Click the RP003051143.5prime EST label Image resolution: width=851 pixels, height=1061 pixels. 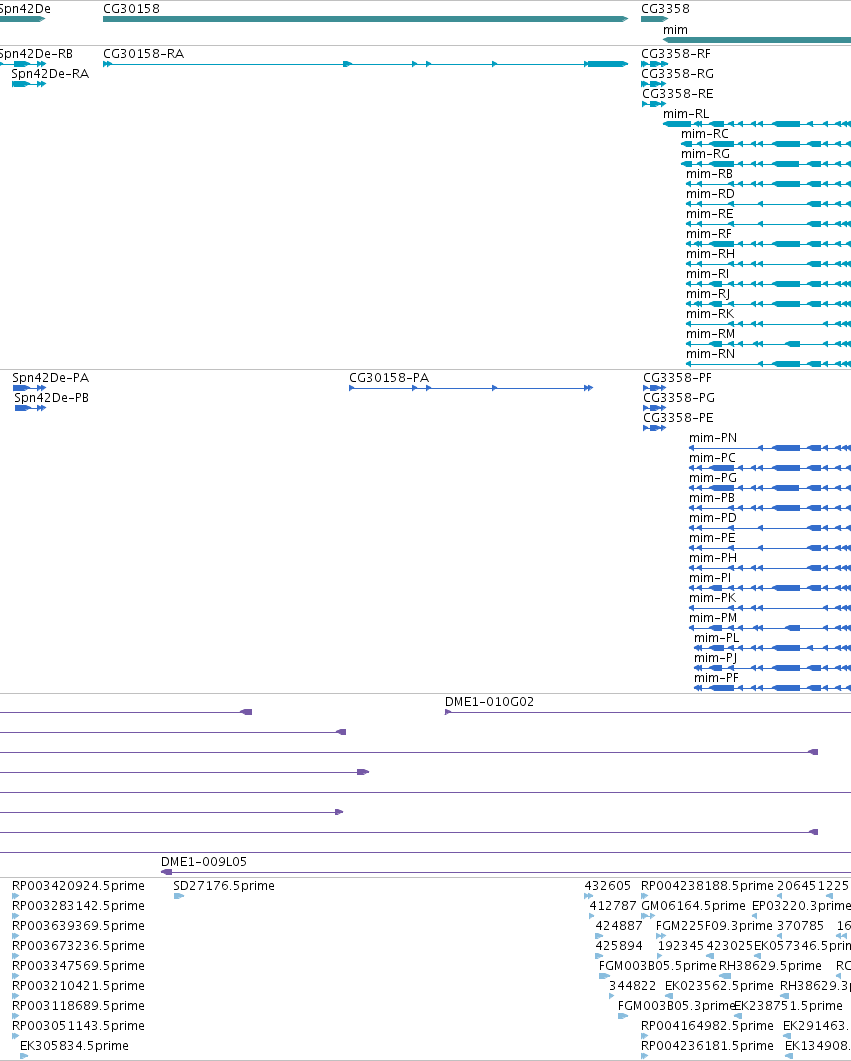click(78, 1025)
